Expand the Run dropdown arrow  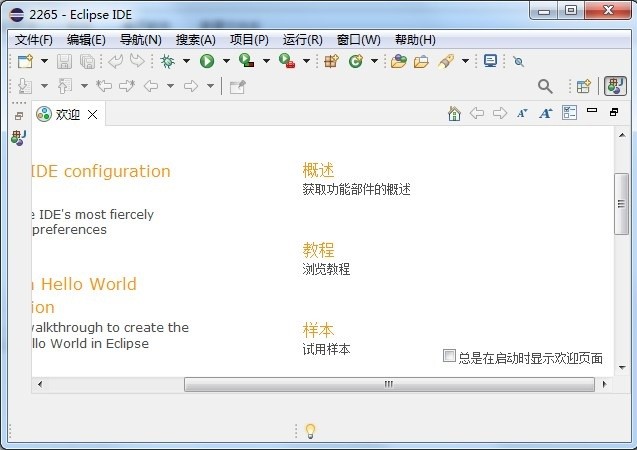tap(226, 61)
